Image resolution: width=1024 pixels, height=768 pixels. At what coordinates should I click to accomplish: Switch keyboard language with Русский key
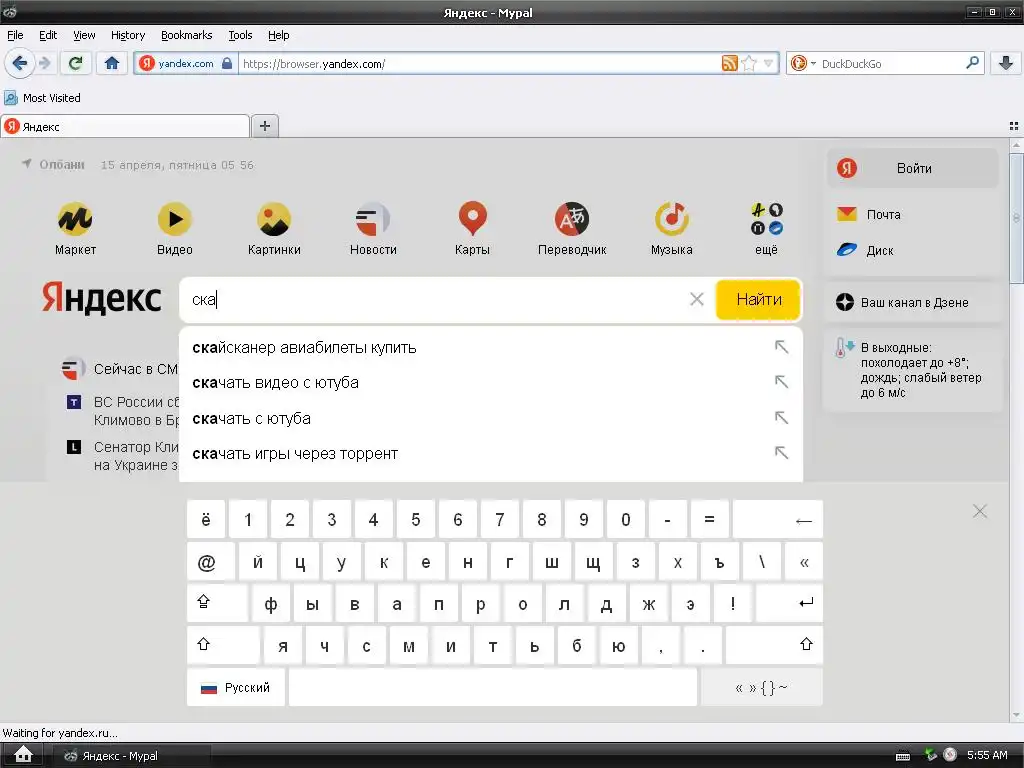[236, 688]
